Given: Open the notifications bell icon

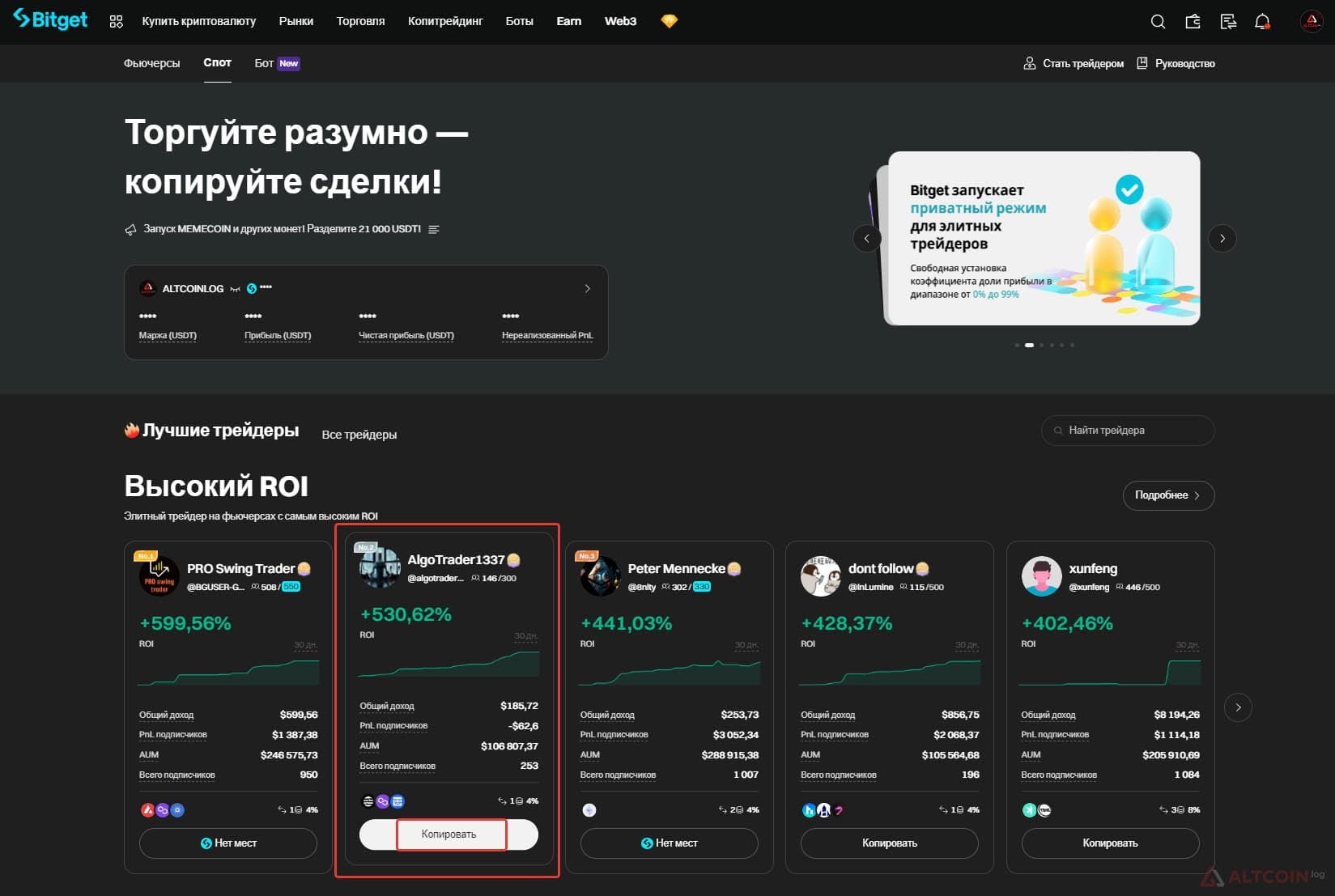Looking at the screenshot, I should click(1262, 22).
